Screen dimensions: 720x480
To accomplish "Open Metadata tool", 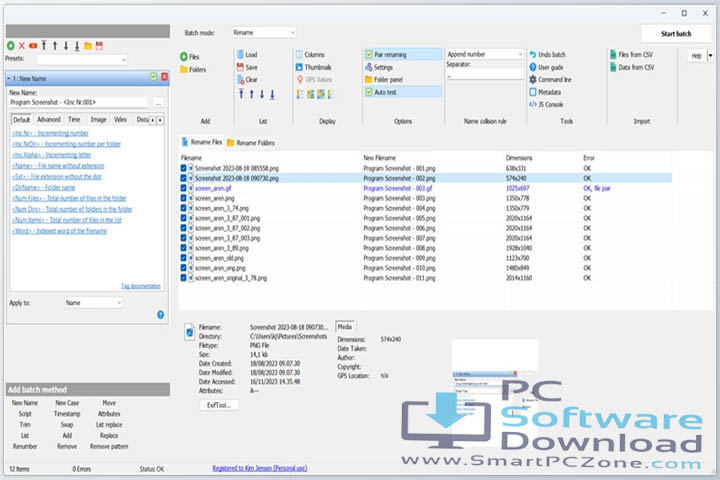I will 545,92.
